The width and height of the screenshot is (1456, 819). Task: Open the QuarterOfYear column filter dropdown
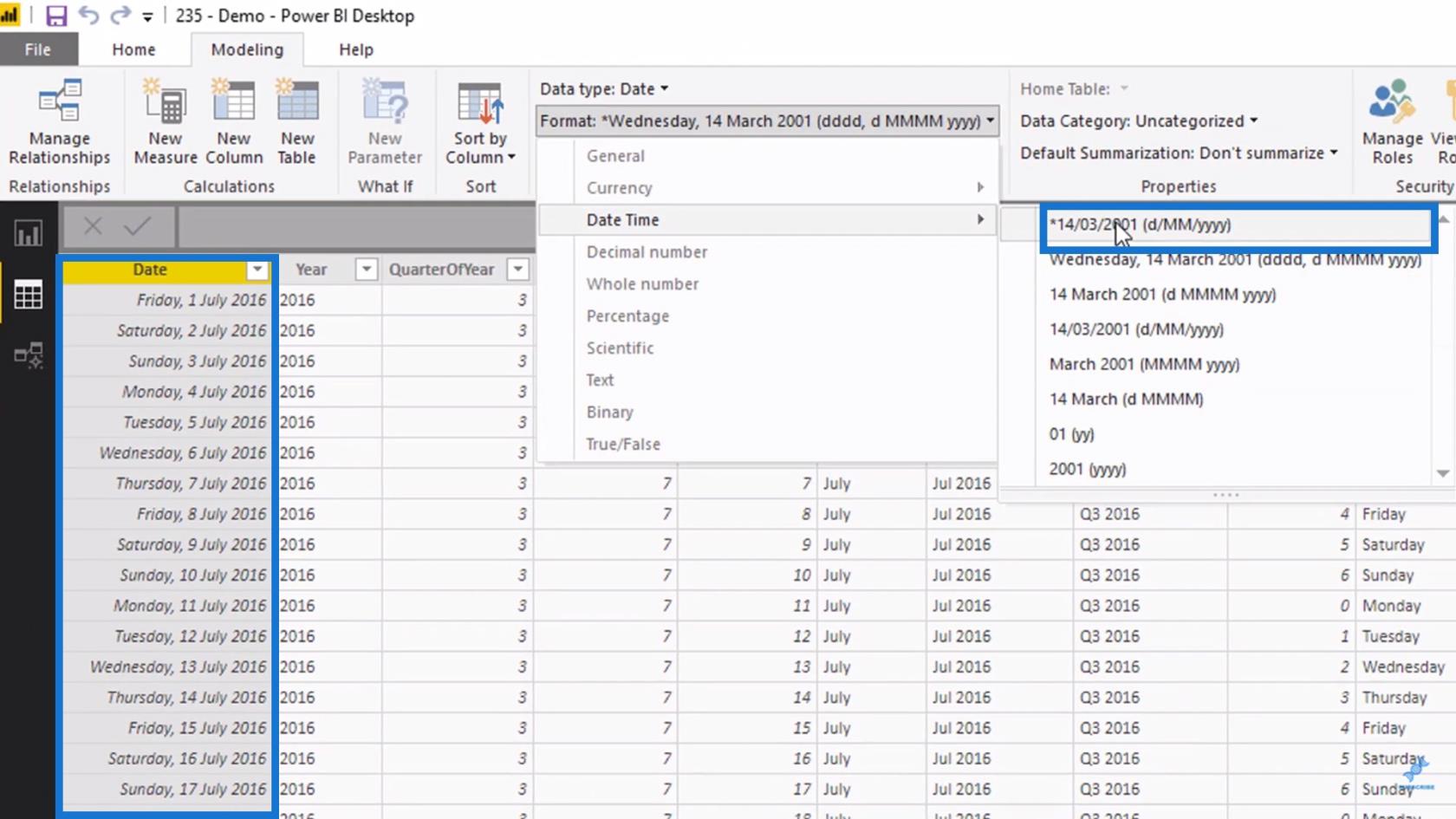(x=517, y=270)
